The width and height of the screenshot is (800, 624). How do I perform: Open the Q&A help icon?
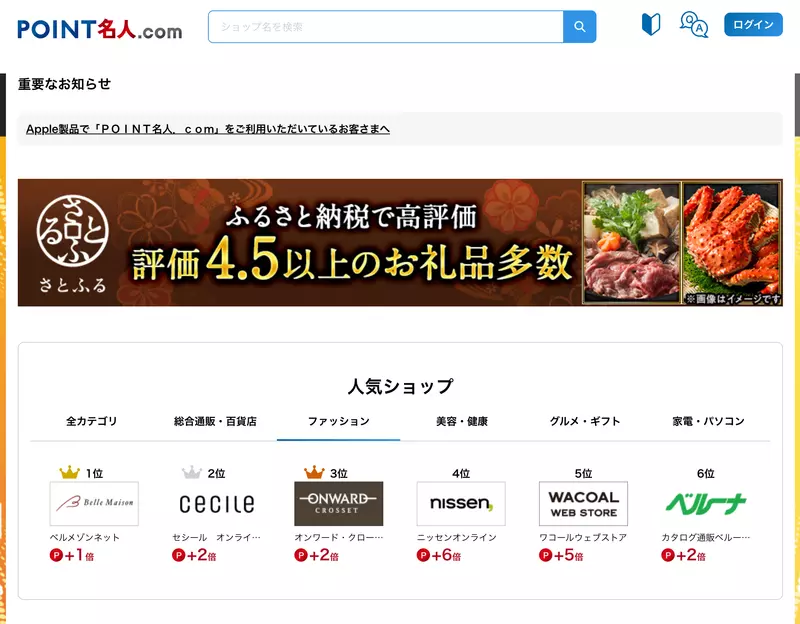pyautogui.click(x=694, y=24)
